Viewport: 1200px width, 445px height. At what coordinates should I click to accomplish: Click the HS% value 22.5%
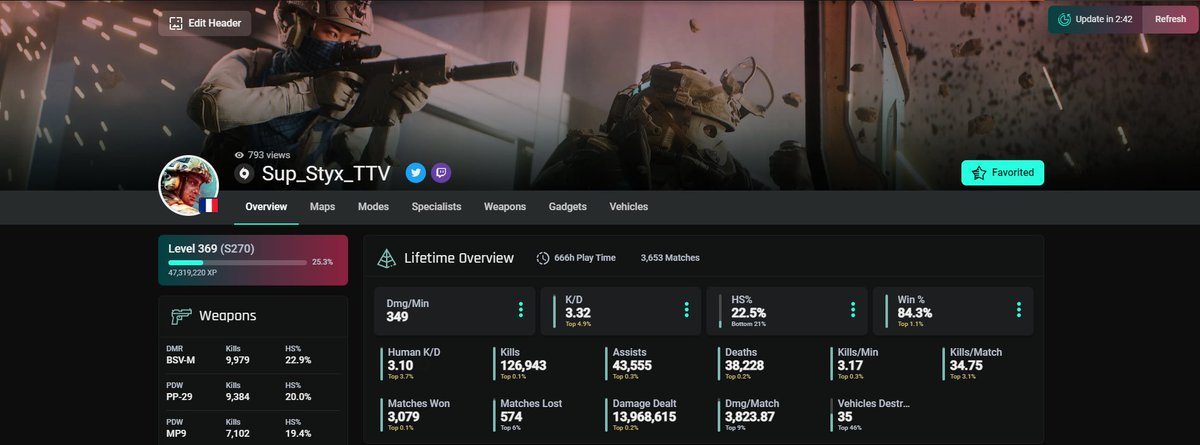pos(748,313)
